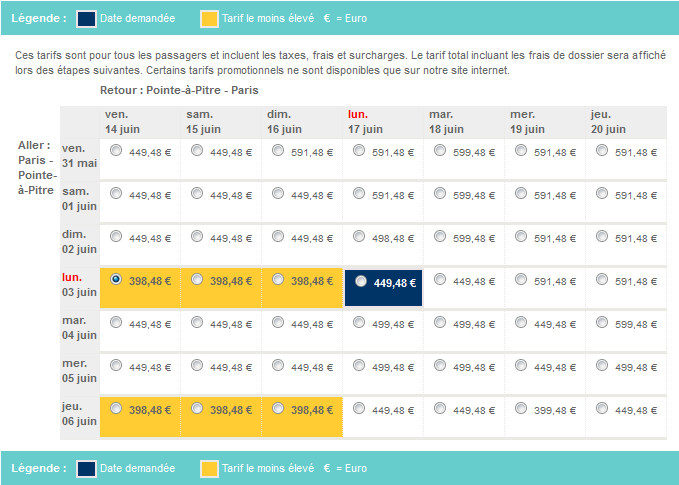Choose 04 juin departure, 15 juin return radio
Viewport: 679px width, 485px height.
[x=197, y=322]
